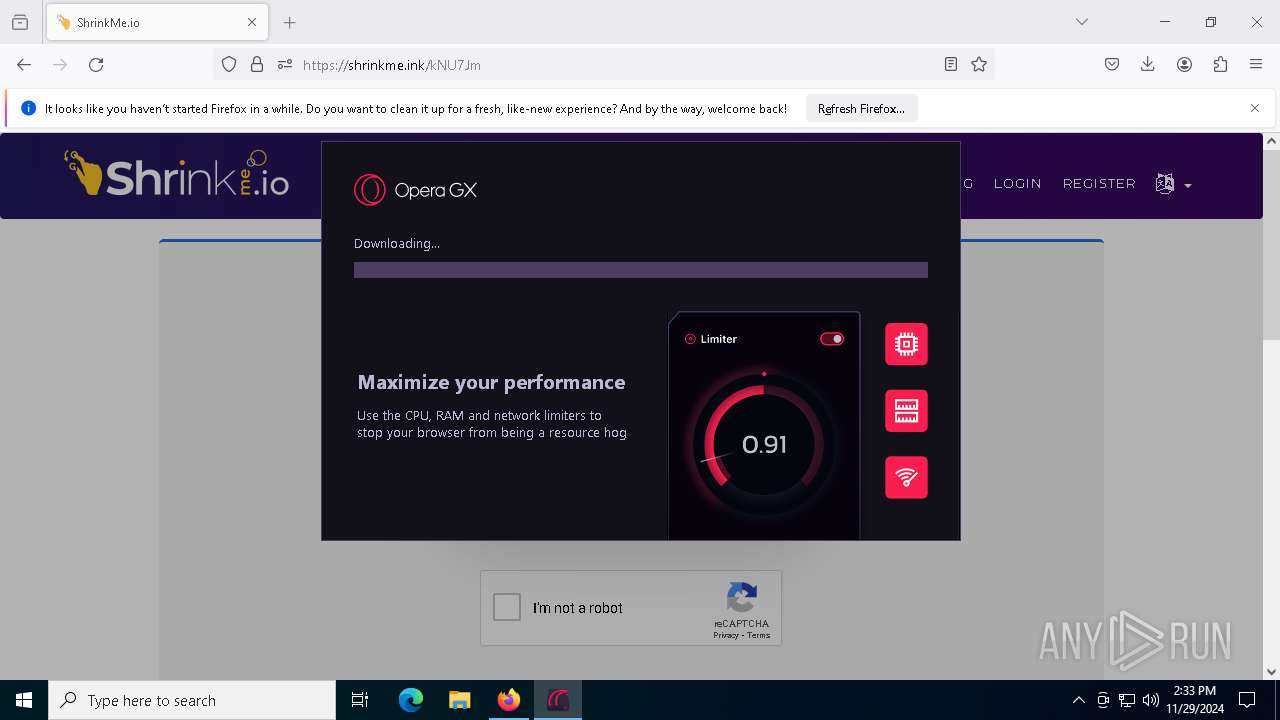Open Task View
The width and height of the screenshot is (1280, 720).
coord(360,700)
